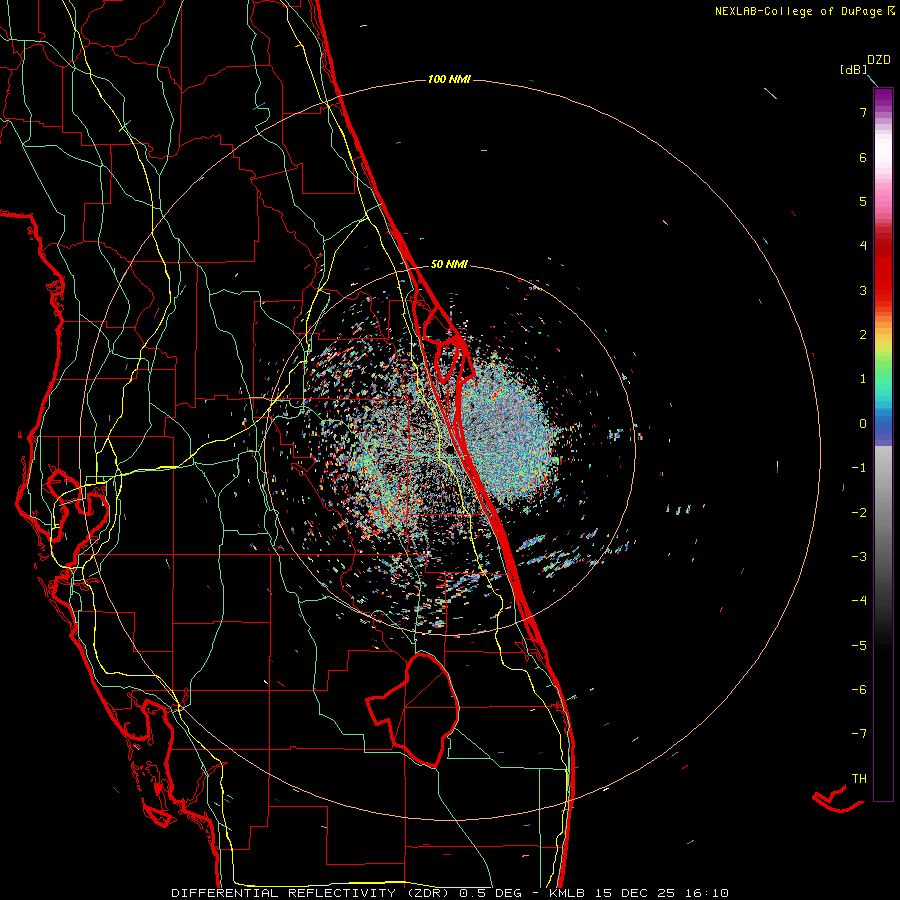Click the -5 value on the dB scale
This screenshot has width=900, height=900.
click(x=859, y=646)
